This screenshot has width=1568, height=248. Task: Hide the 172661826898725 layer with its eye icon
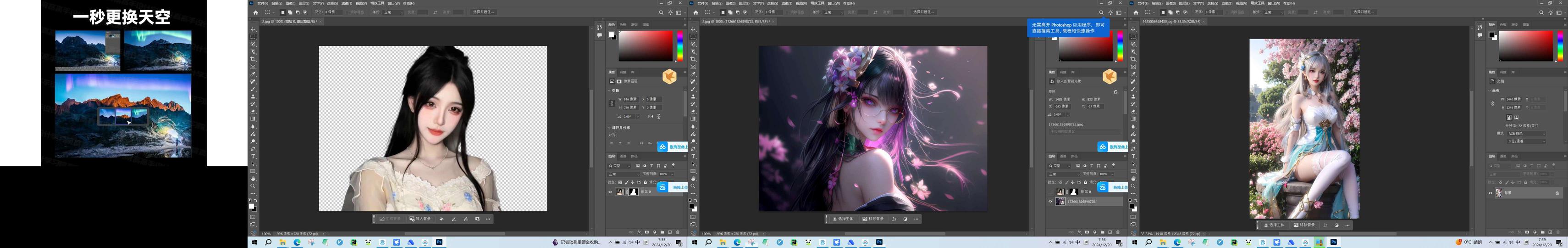pyautogui.click(x=1051, y=202)
